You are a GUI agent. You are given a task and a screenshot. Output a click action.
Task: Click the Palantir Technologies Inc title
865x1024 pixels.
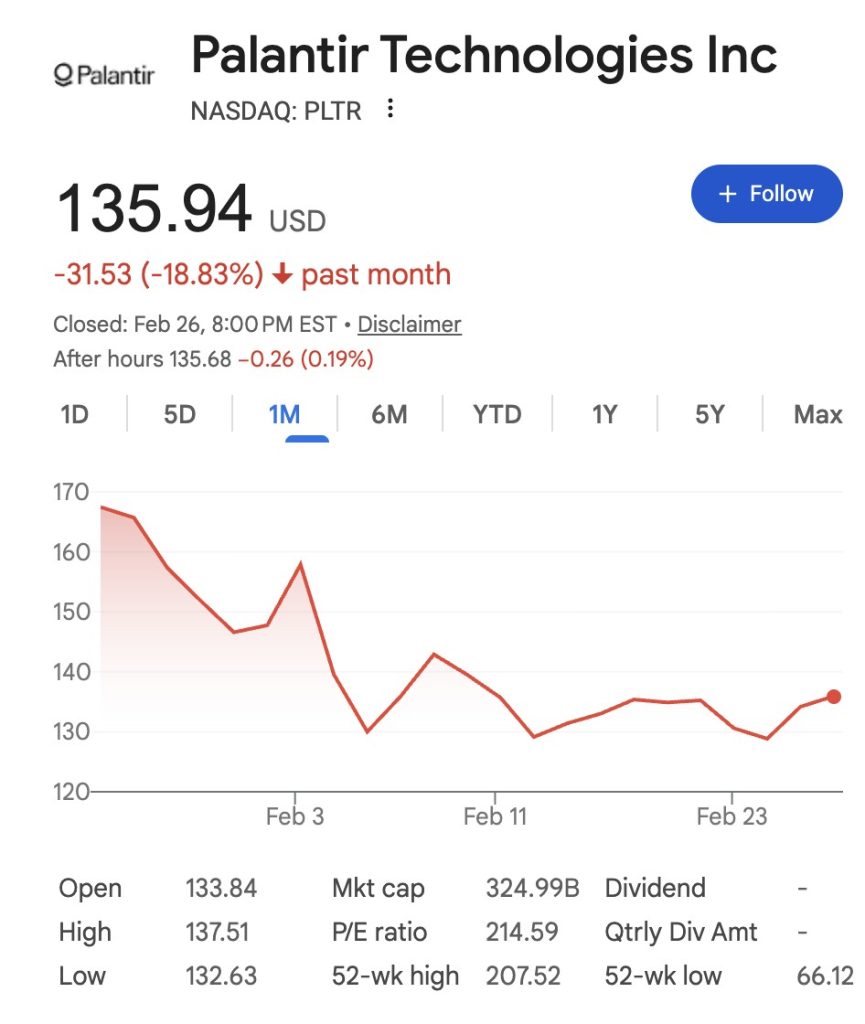[484, 55]
